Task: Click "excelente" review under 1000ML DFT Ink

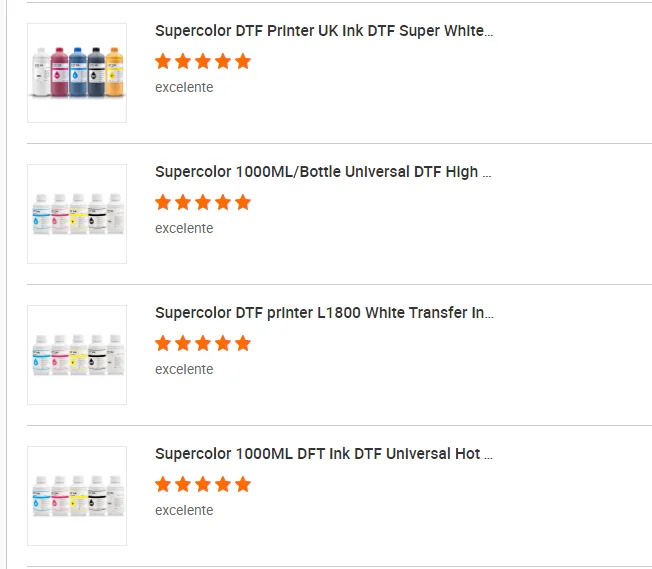Action: coord(184,510)
